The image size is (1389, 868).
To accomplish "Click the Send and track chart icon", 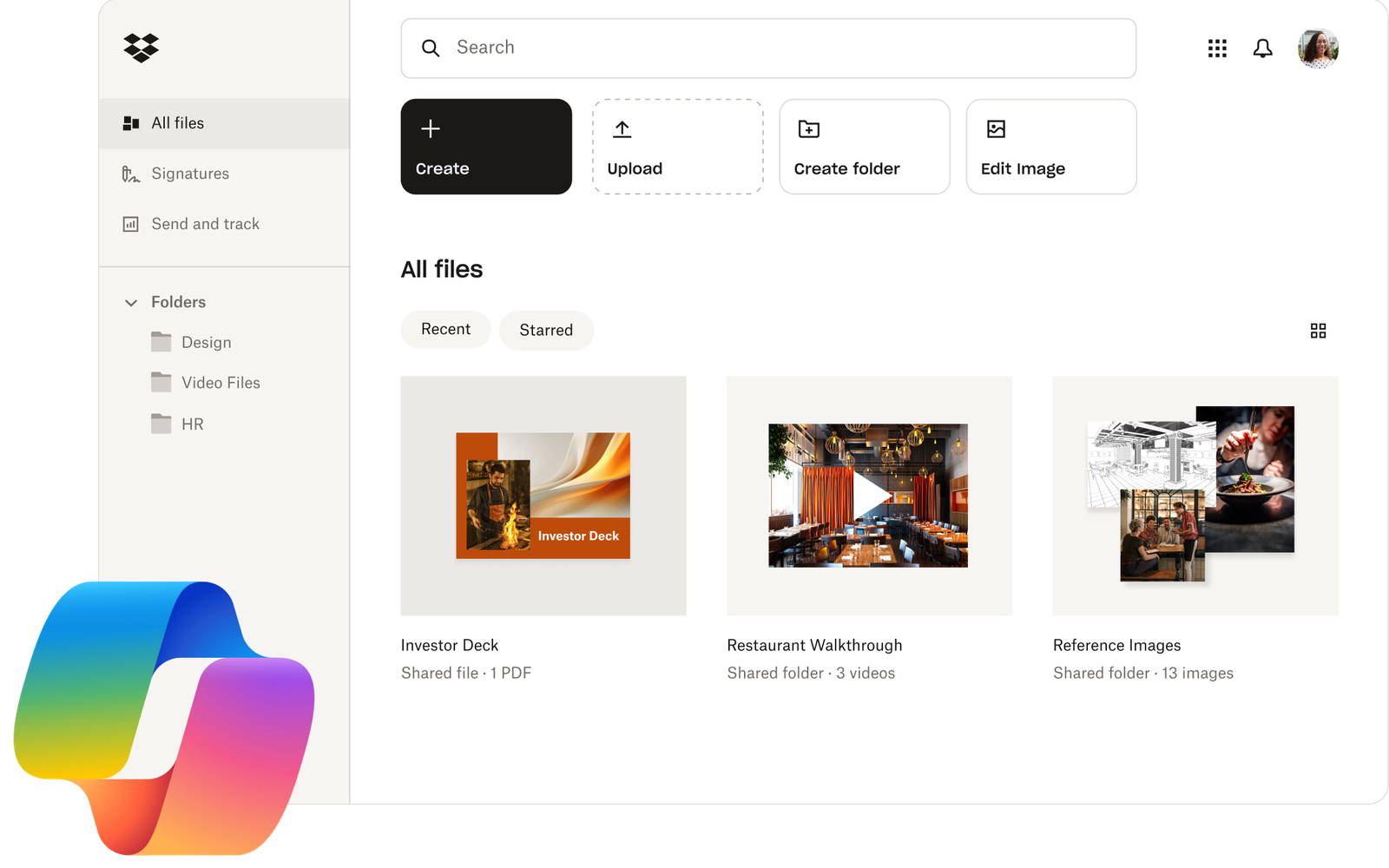I will click(x=129, y=224).
